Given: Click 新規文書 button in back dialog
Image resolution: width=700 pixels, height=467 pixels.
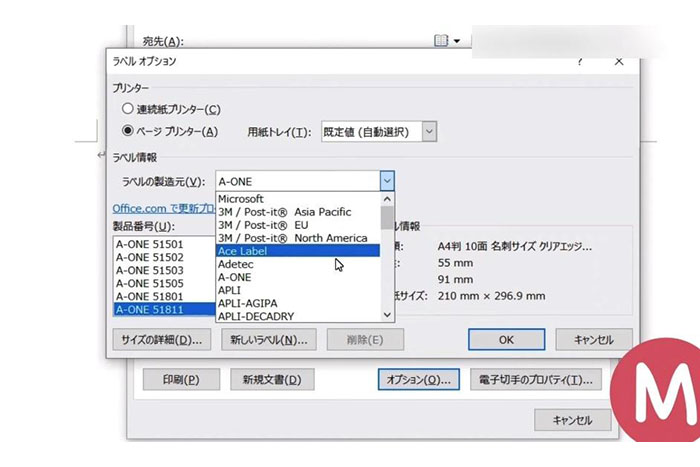Looking at the screenshot, I should pyautogui.click(x=272, y=379).
